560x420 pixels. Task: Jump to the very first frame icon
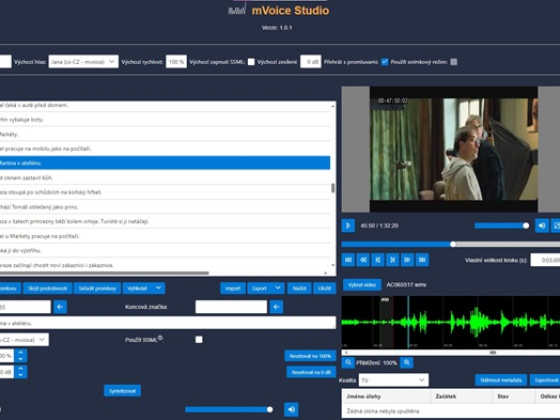pos(348,260)
